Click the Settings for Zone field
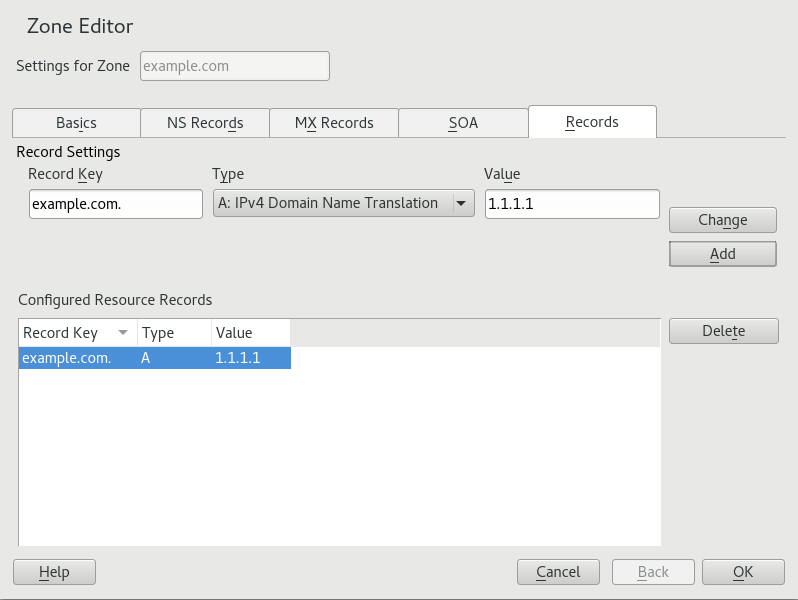 [x=235, y=66]
